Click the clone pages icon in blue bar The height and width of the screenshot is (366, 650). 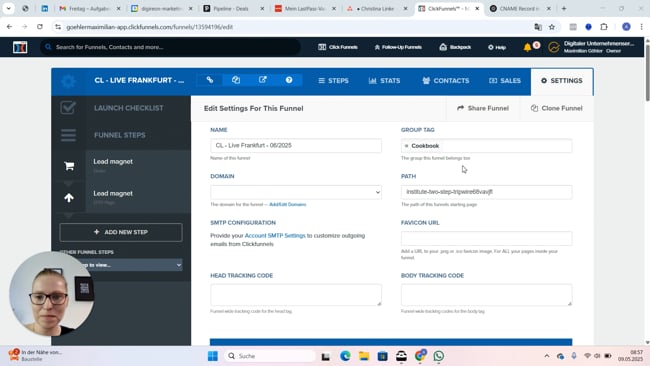[236, 80]
